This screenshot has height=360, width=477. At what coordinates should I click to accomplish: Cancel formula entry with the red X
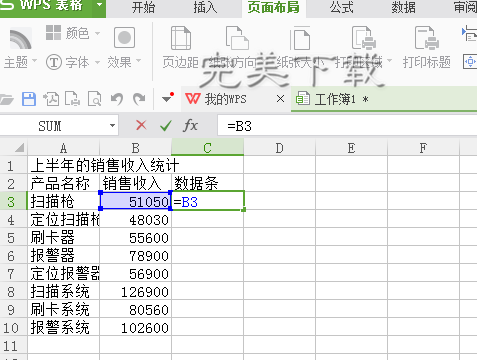point(141,125)
